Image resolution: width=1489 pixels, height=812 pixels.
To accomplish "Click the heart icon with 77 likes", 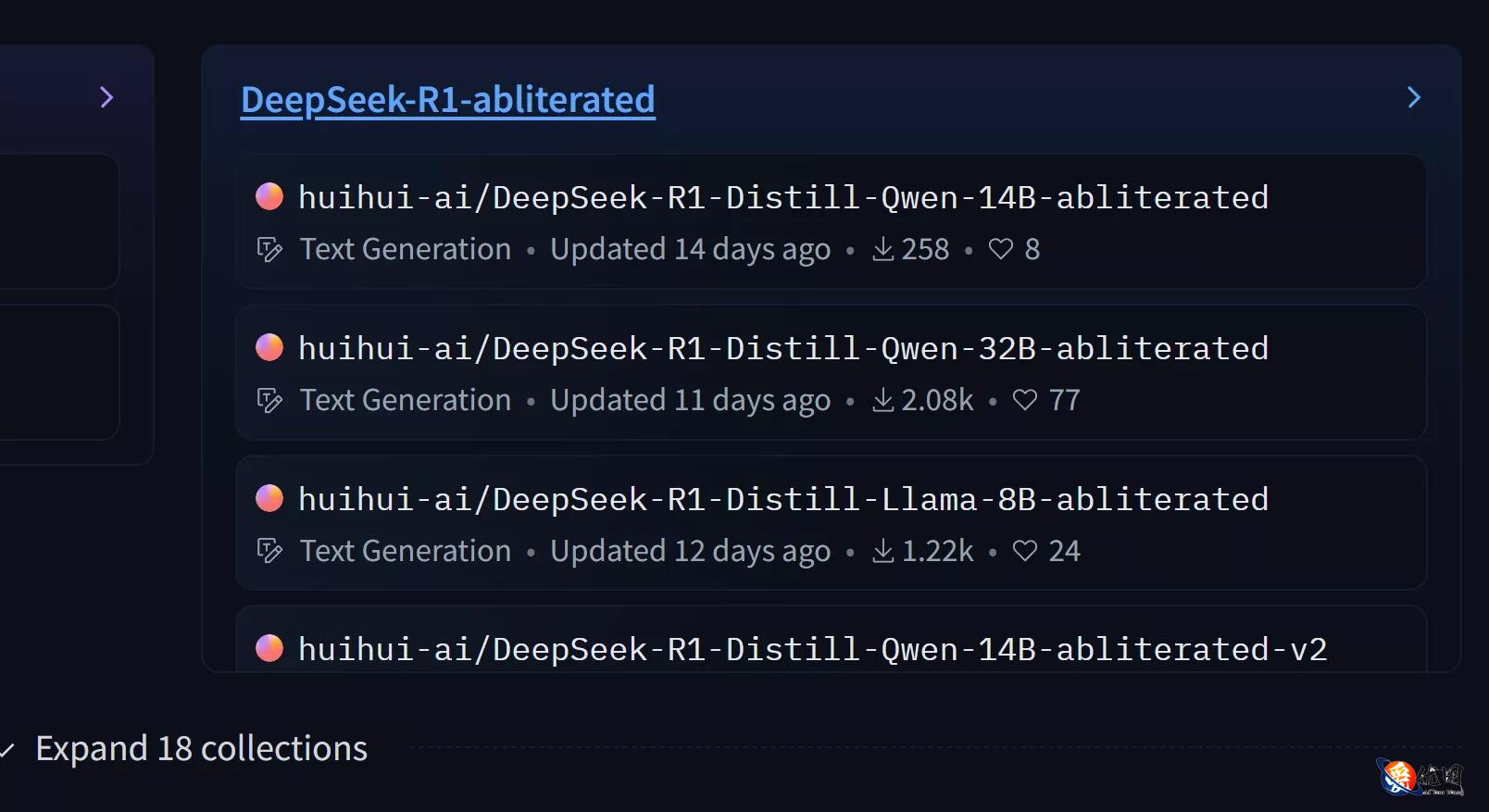I will point(1024,400).
